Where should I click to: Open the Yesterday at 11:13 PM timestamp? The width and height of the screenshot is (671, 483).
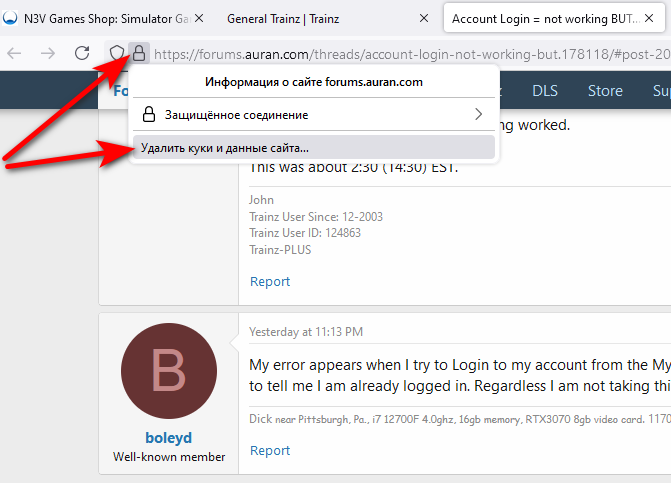click(x=306, y=332)
